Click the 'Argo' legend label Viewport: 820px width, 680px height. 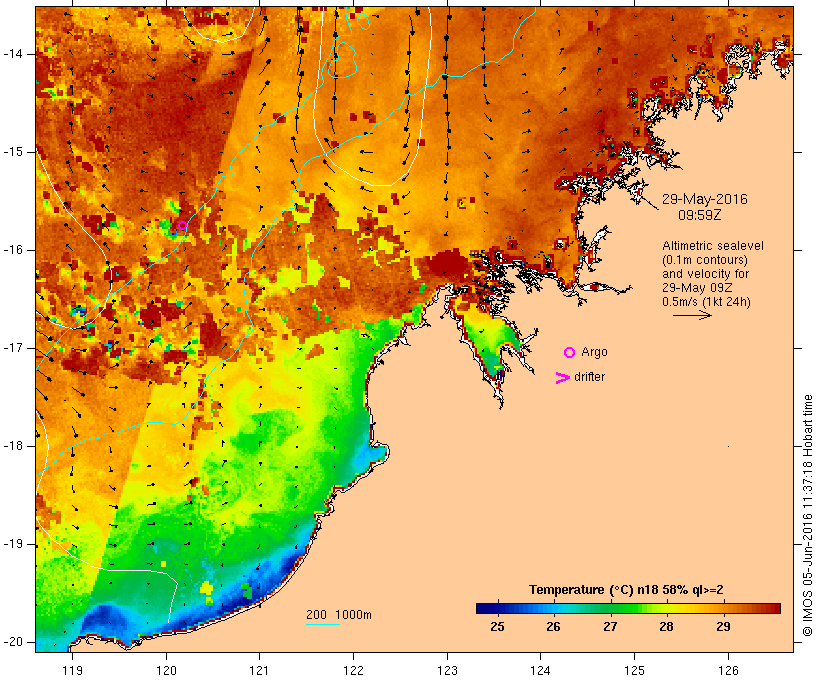594,352
